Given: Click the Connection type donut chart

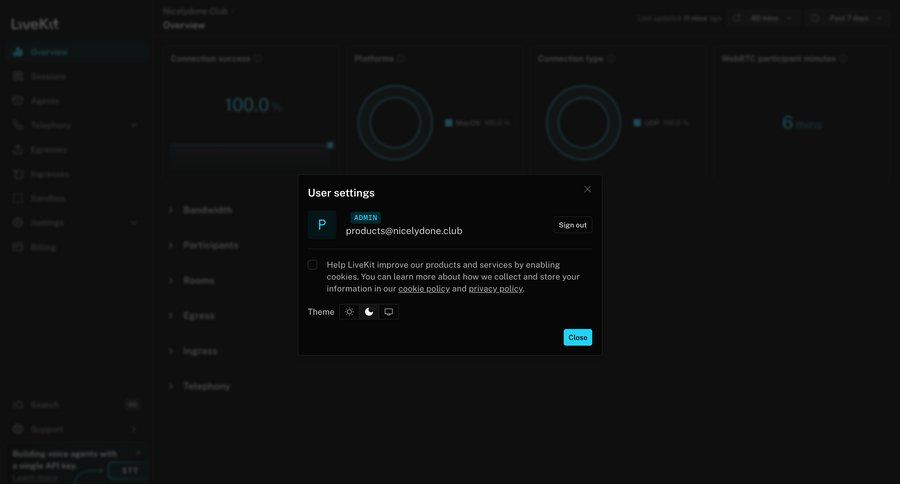Looking at the screenshot, I should pos(583,123).
